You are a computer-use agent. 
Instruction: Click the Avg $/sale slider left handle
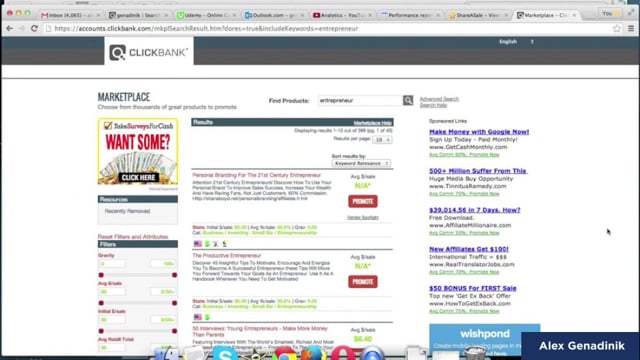(x=101, y=303)
